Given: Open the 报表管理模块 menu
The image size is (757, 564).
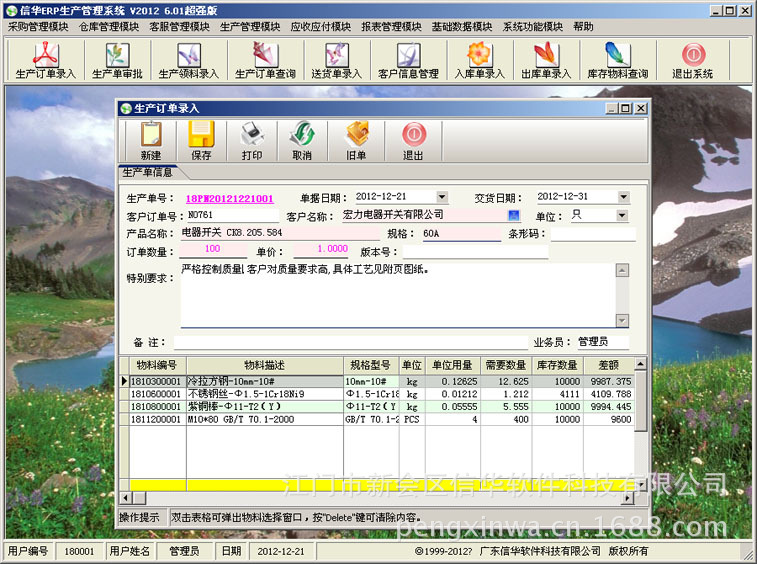Looking at the screenshot, I should click(x=392, y=27).
